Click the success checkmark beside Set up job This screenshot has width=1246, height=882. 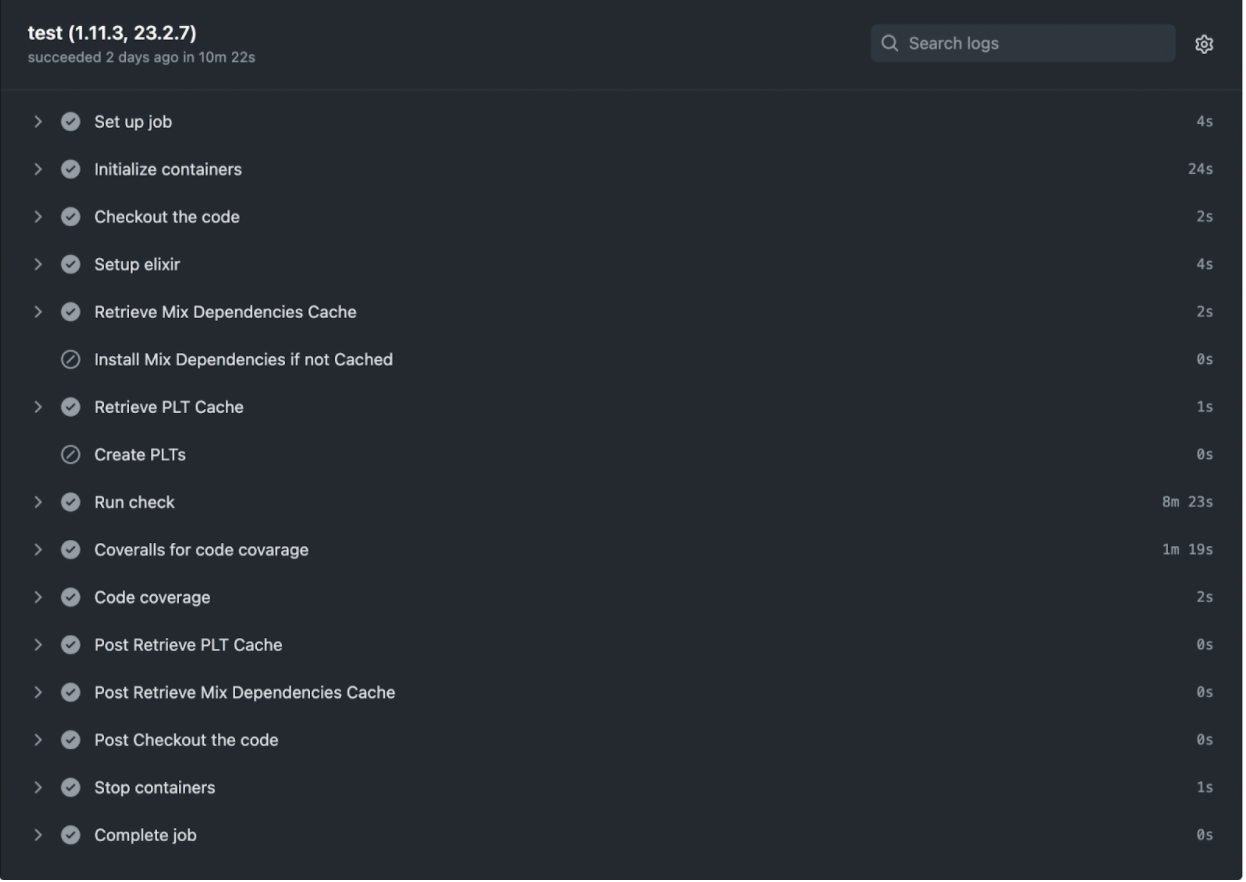tap(70, 122)
